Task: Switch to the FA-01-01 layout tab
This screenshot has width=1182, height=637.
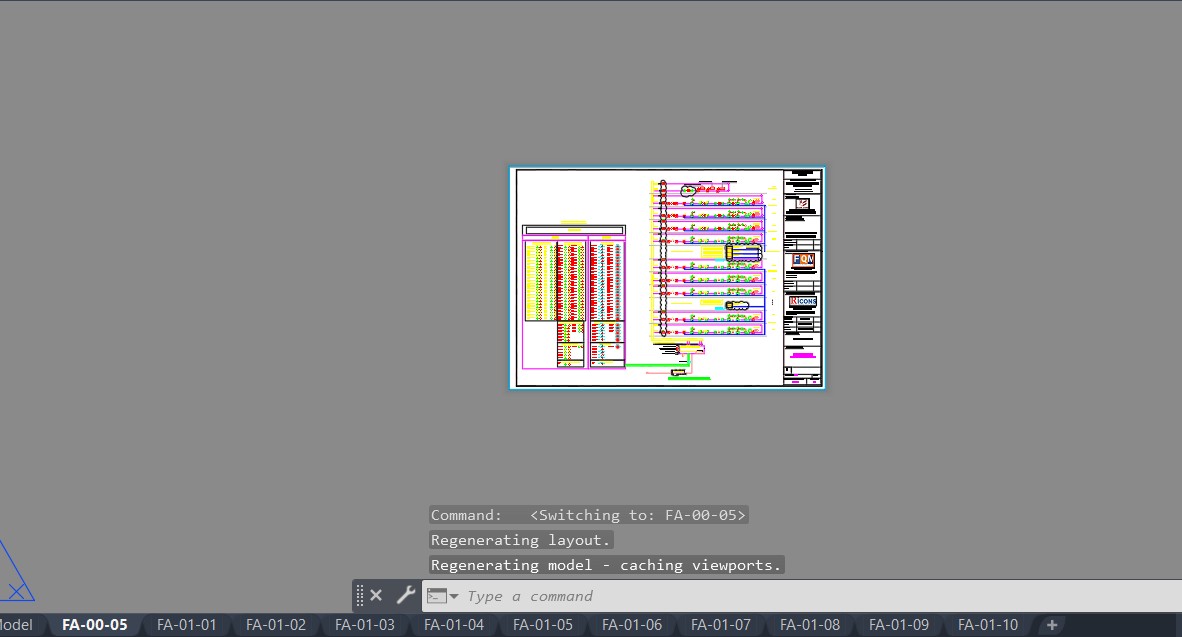Action: click(186, 625)
